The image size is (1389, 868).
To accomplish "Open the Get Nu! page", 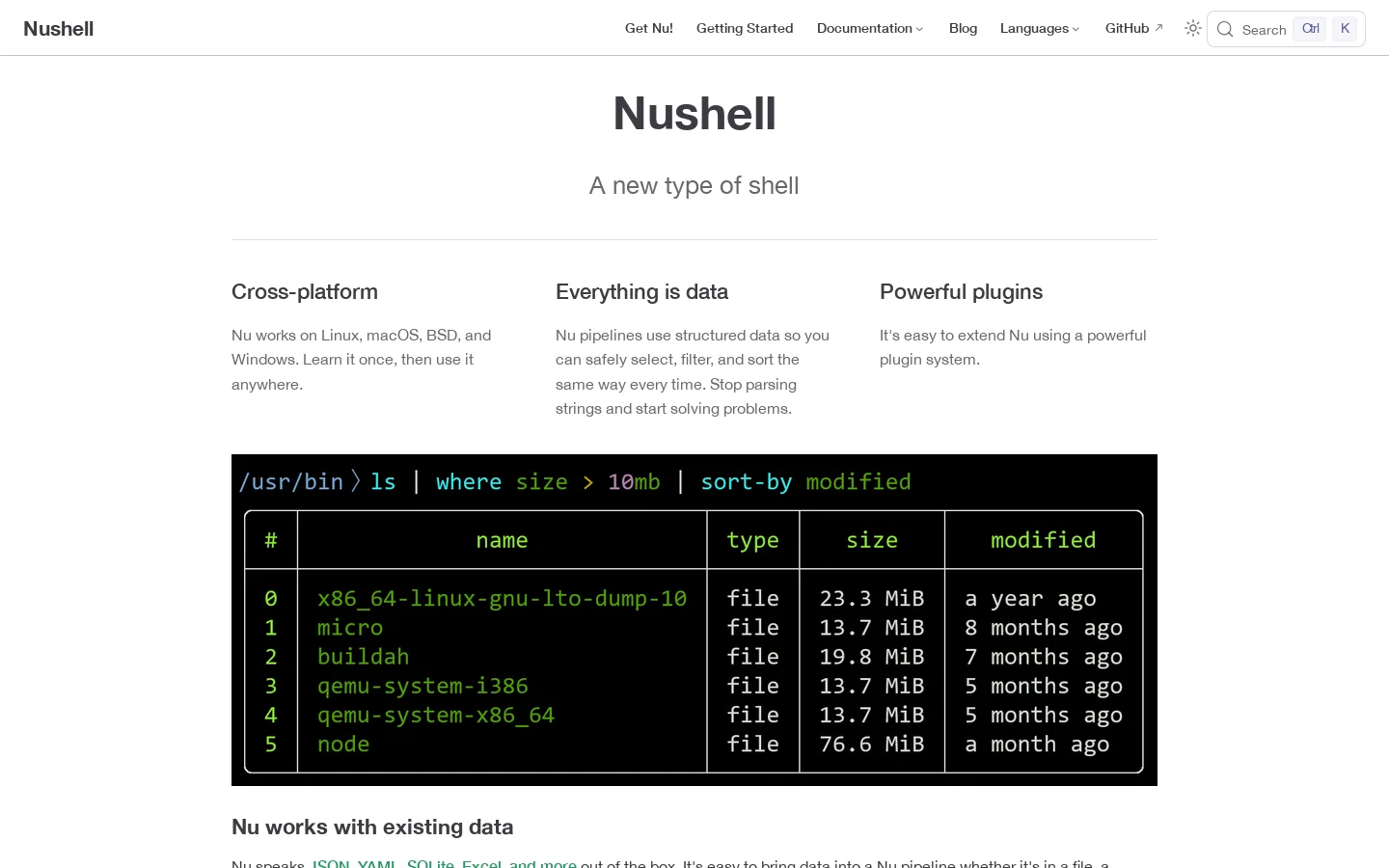I will click(649, 29).
